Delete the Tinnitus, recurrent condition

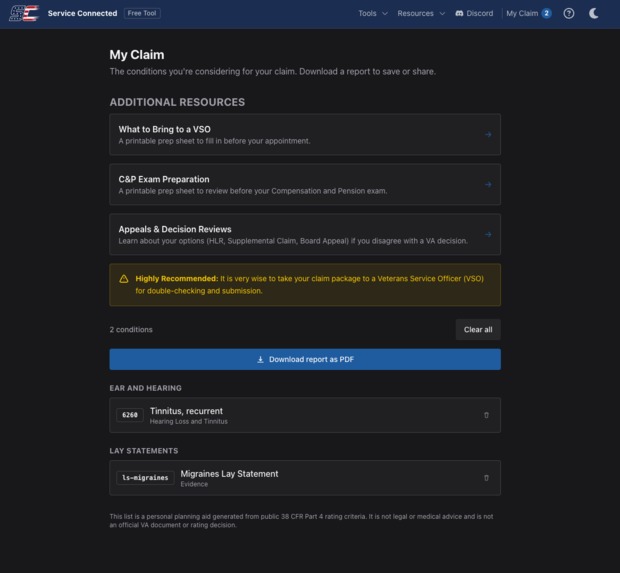coord(486,415)
